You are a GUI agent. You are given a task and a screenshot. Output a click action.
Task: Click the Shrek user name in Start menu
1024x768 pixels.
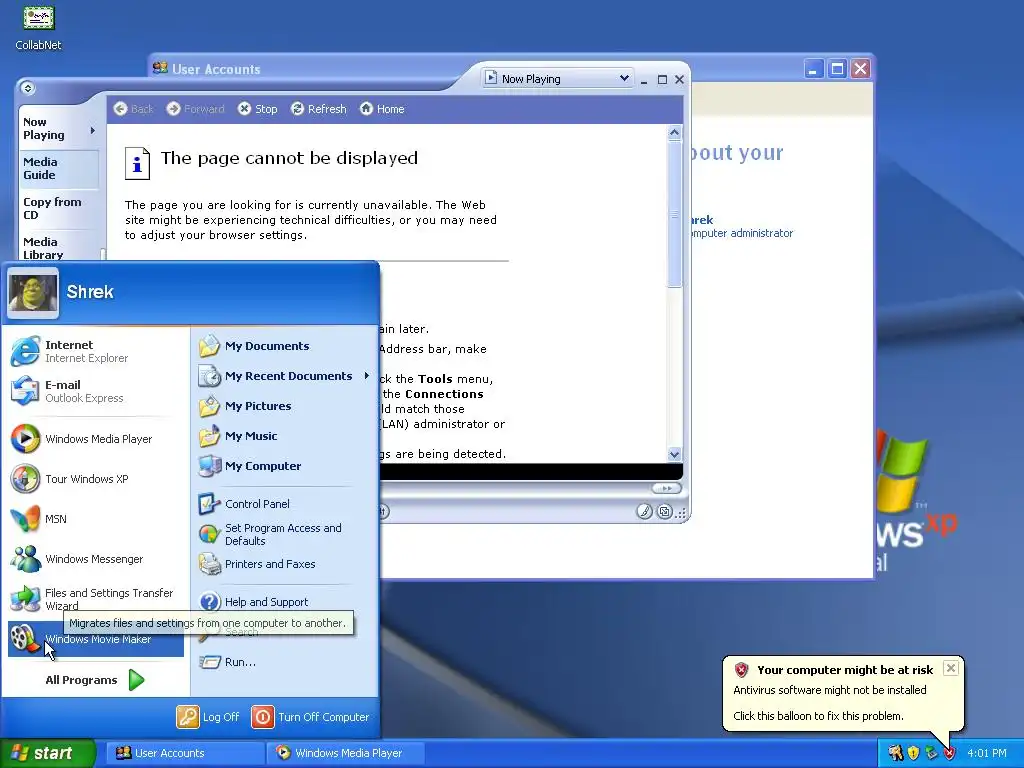90,292
